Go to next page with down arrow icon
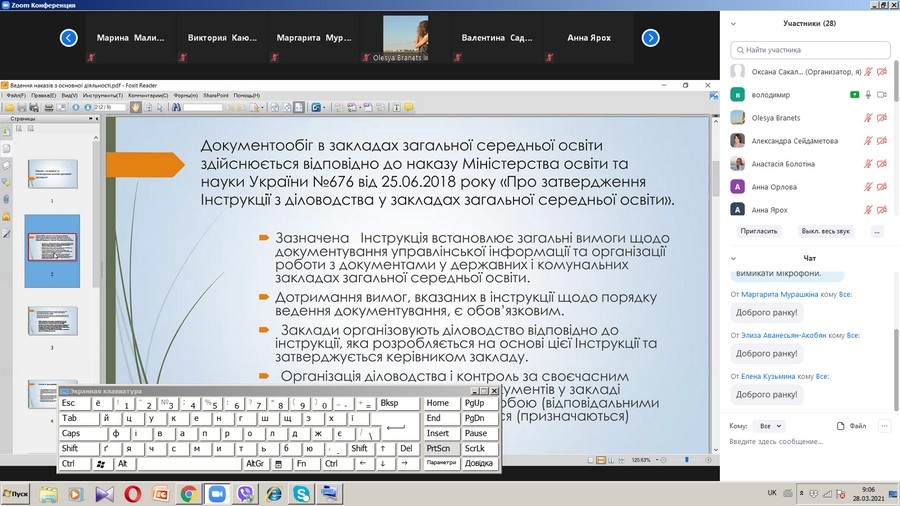Screen dimensions: 900x506 coord(87,107)
